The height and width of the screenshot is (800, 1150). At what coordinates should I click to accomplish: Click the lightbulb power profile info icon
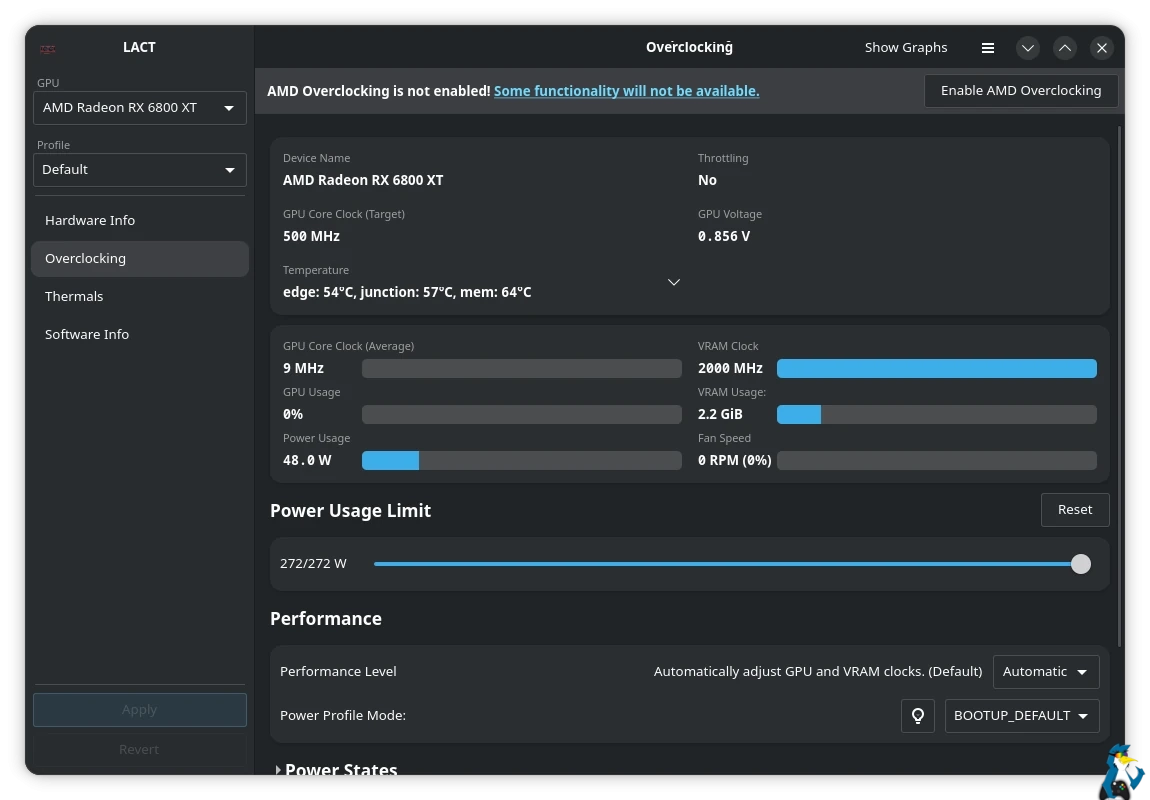(917, 716)
